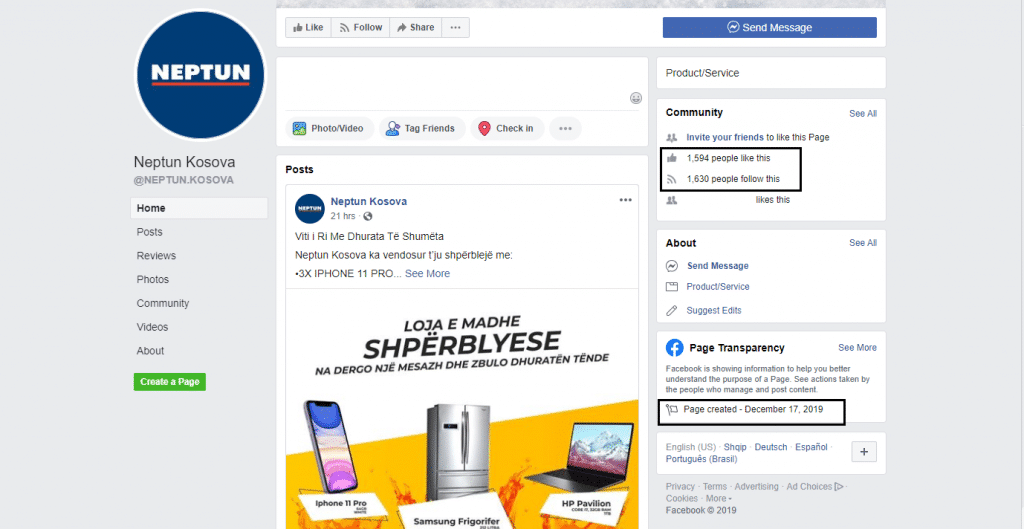Click the invite friends people icon
Image resolution: width=1024 pixels, height=529 pixels.
671,138
